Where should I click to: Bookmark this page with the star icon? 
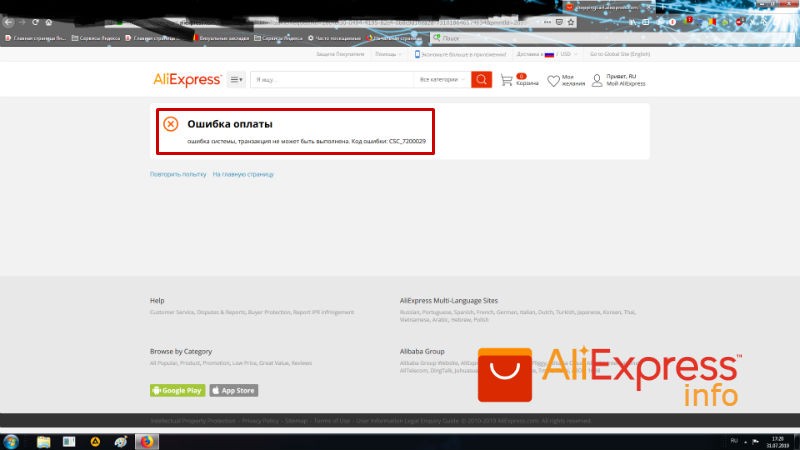(571, 22)
